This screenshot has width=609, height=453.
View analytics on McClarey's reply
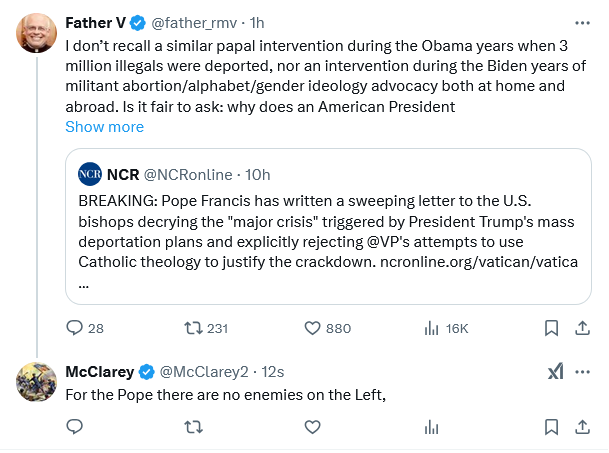pos(432,427)
